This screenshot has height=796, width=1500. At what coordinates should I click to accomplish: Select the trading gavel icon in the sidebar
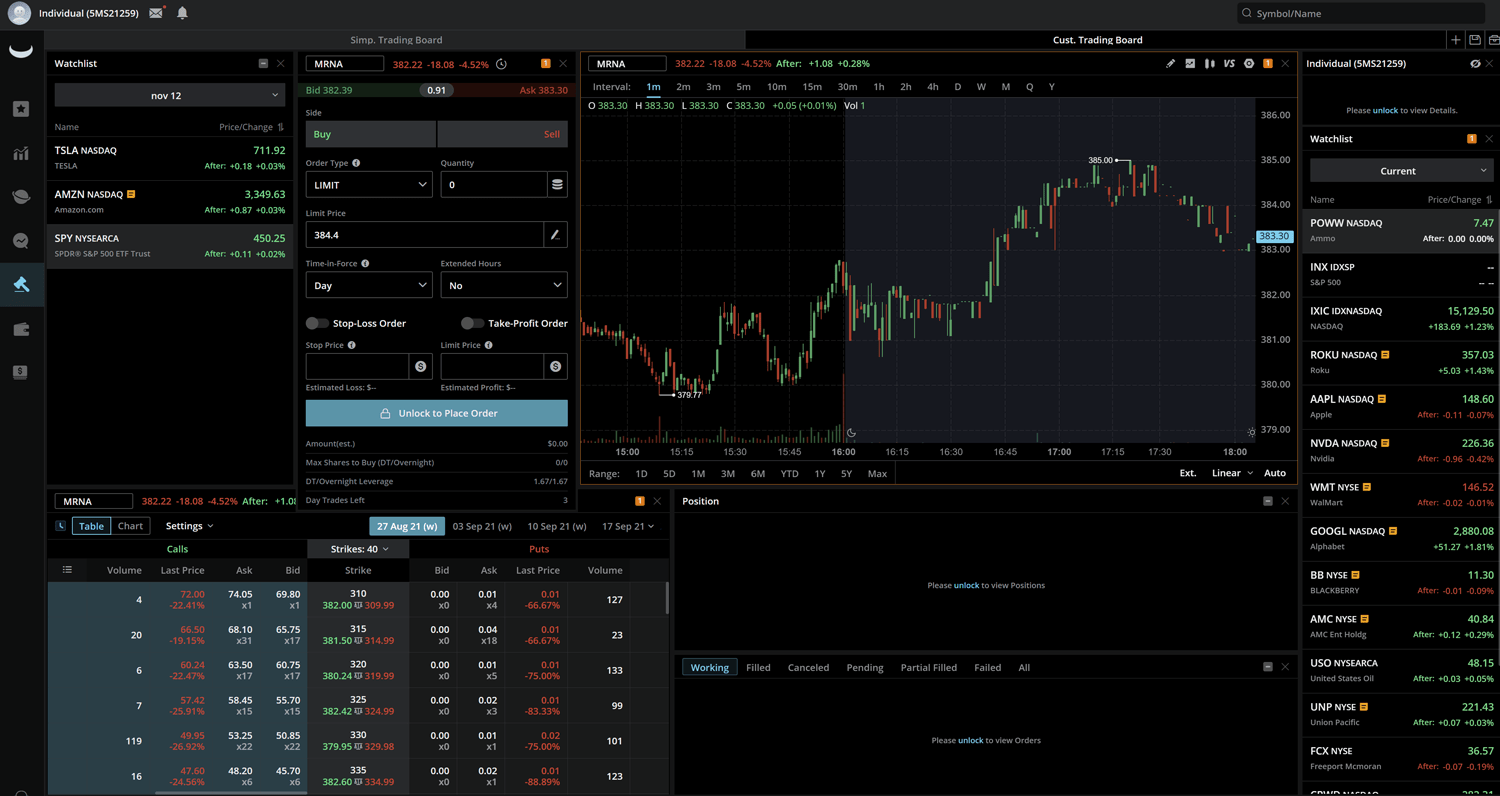click(x=21, y=285)
